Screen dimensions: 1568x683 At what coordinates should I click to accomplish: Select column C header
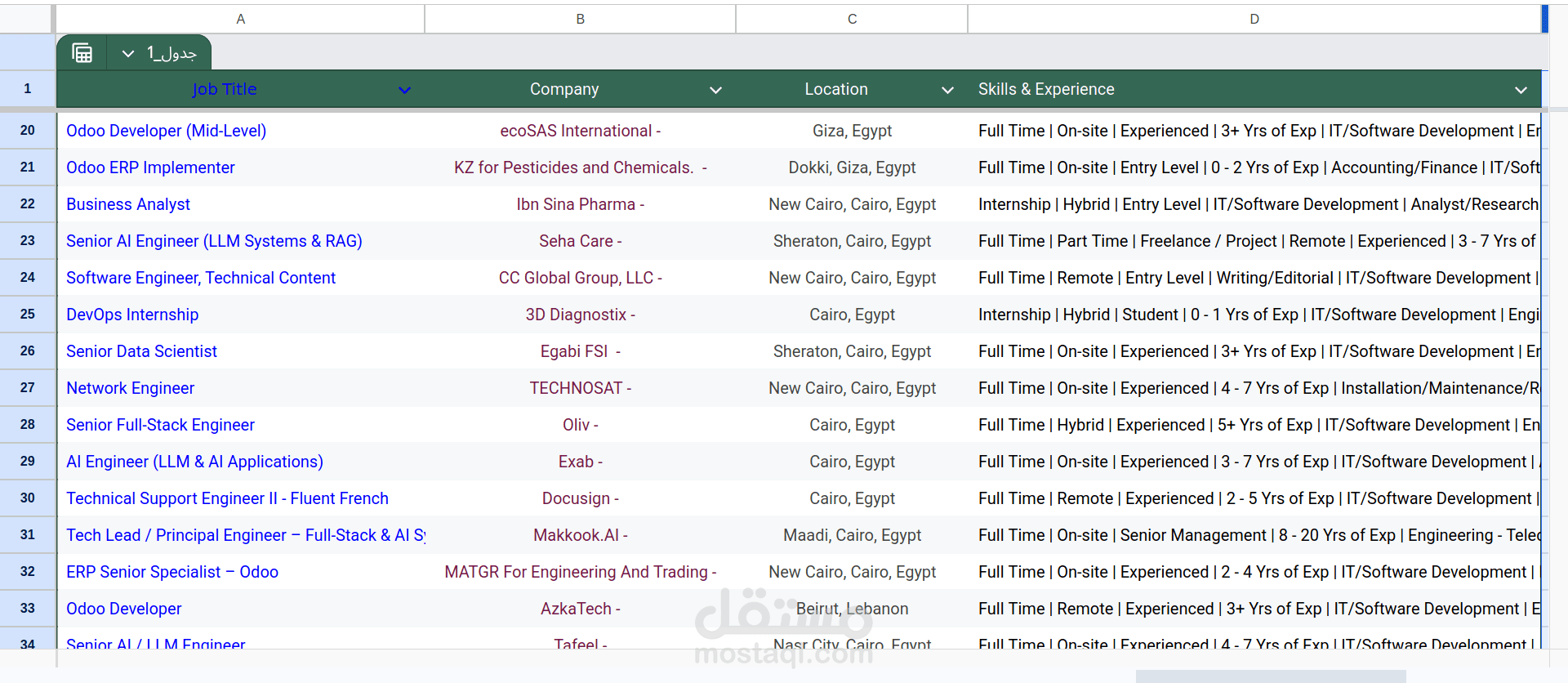pyautogui.click(x=852, y=19)
